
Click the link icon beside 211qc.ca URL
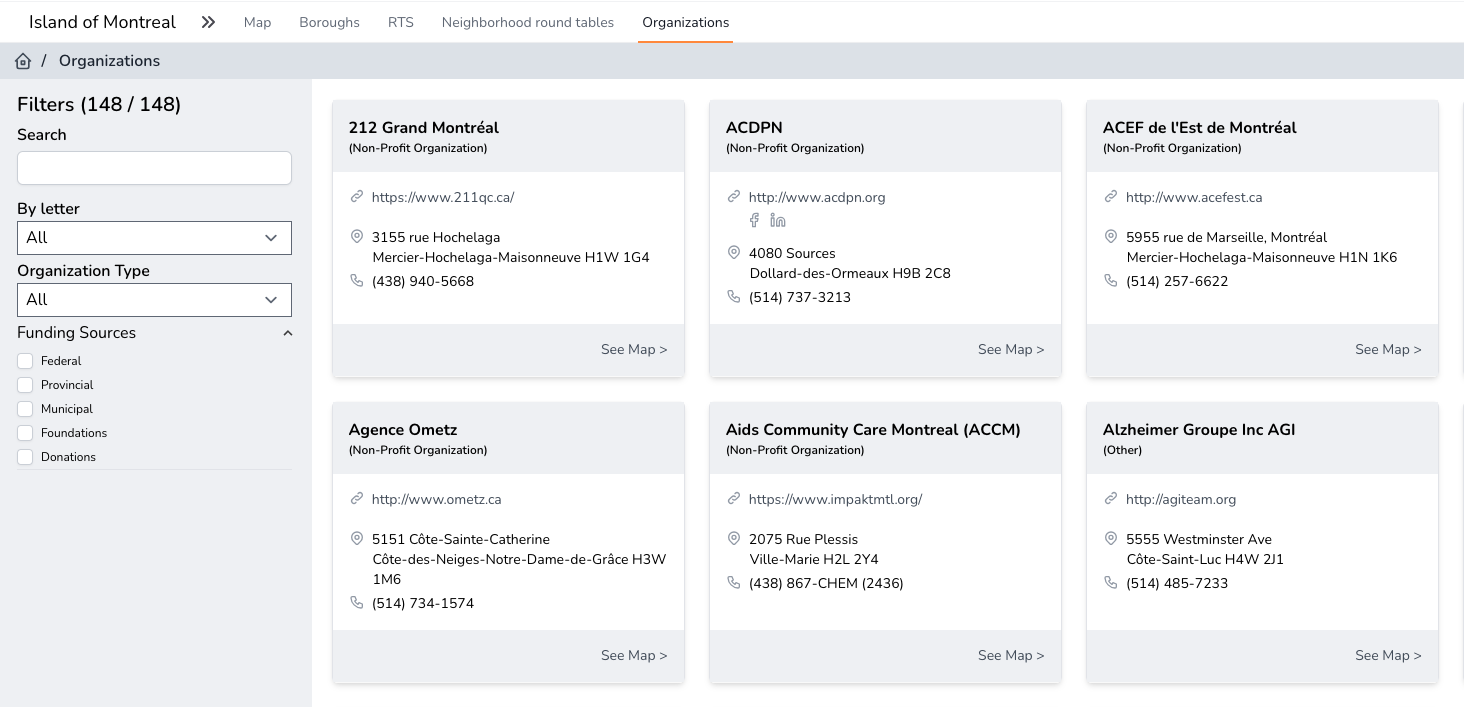[356, 197]
